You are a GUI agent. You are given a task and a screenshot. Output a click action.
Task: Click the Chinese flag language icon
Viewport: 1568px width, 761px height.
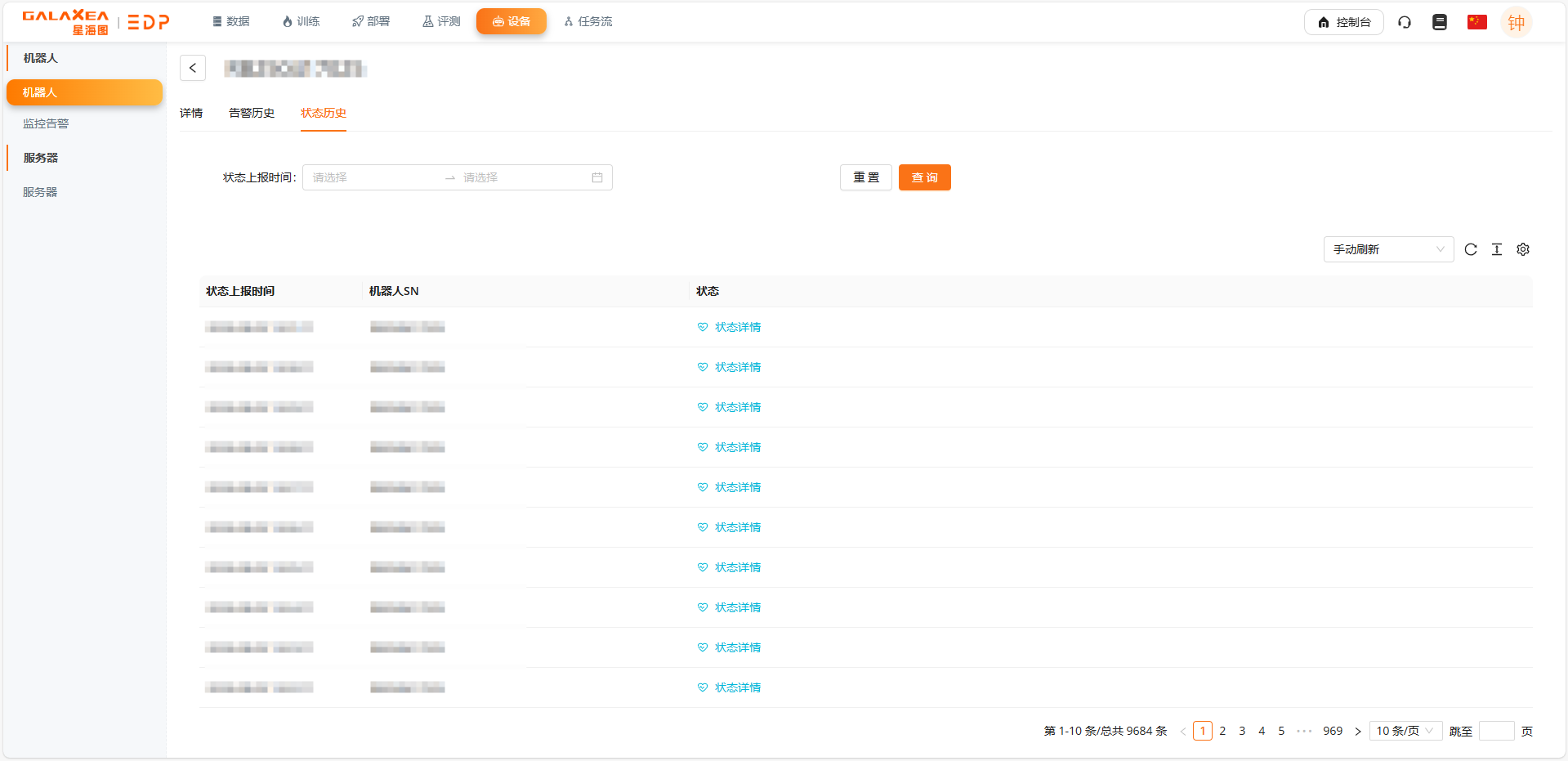pyautogui.click(x=1476, y=22)
